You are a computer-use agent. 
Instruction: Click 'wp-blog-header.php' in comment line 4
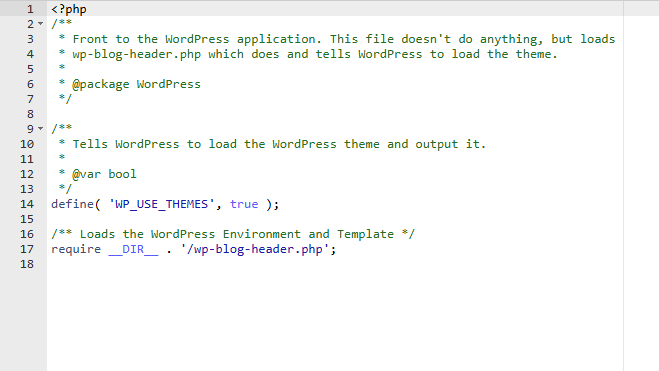(x=137, y=54)
